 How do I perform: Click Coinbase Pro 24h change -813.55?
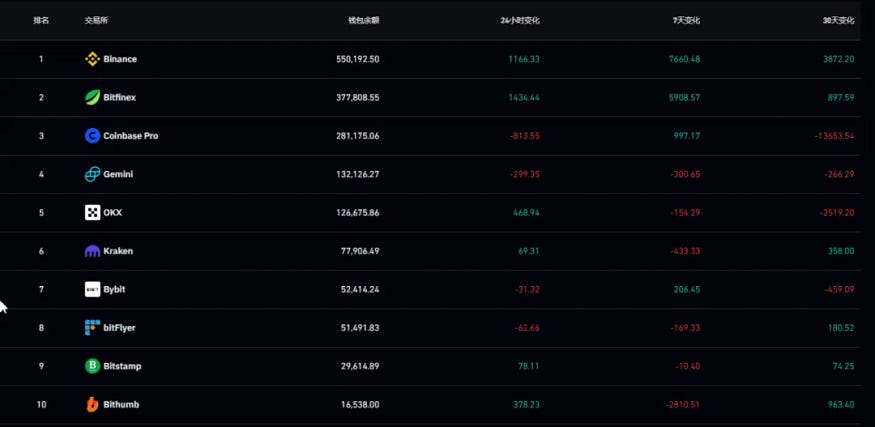click(x=525, y=136)
